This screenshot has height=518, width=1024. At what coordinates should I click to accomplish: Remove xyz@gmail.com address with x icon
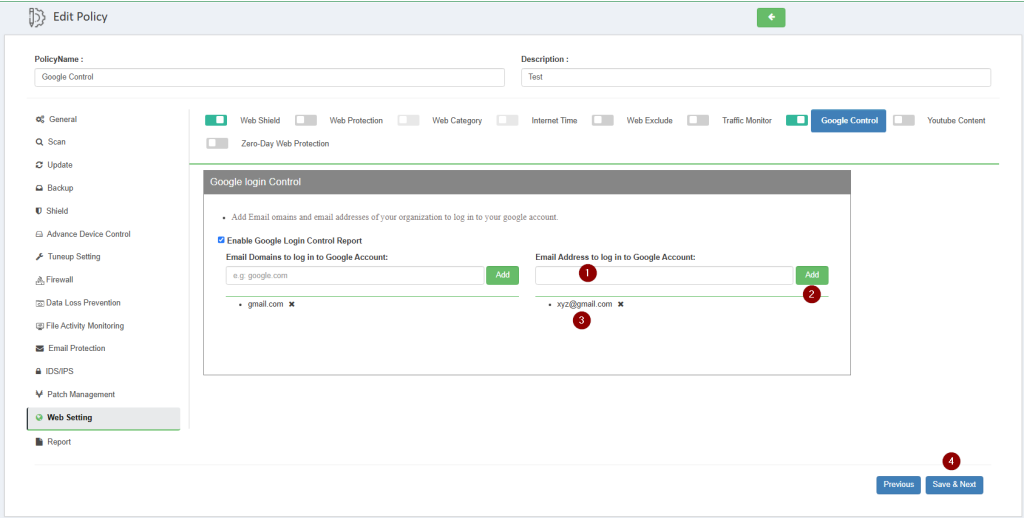point(620,304)
